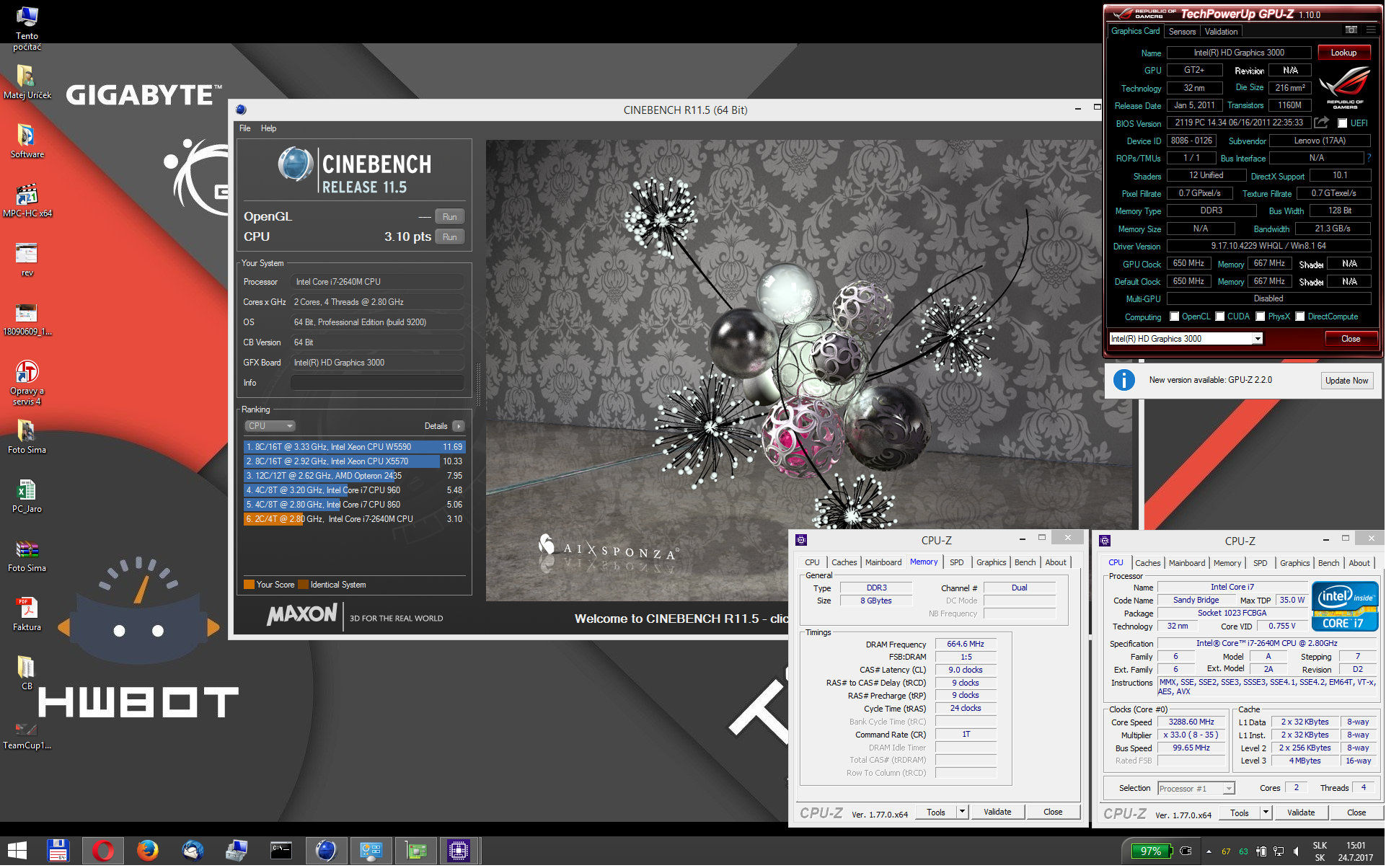
Task: Click the Tools button in CPU-Z CPU window
Action: [1240, 813]
